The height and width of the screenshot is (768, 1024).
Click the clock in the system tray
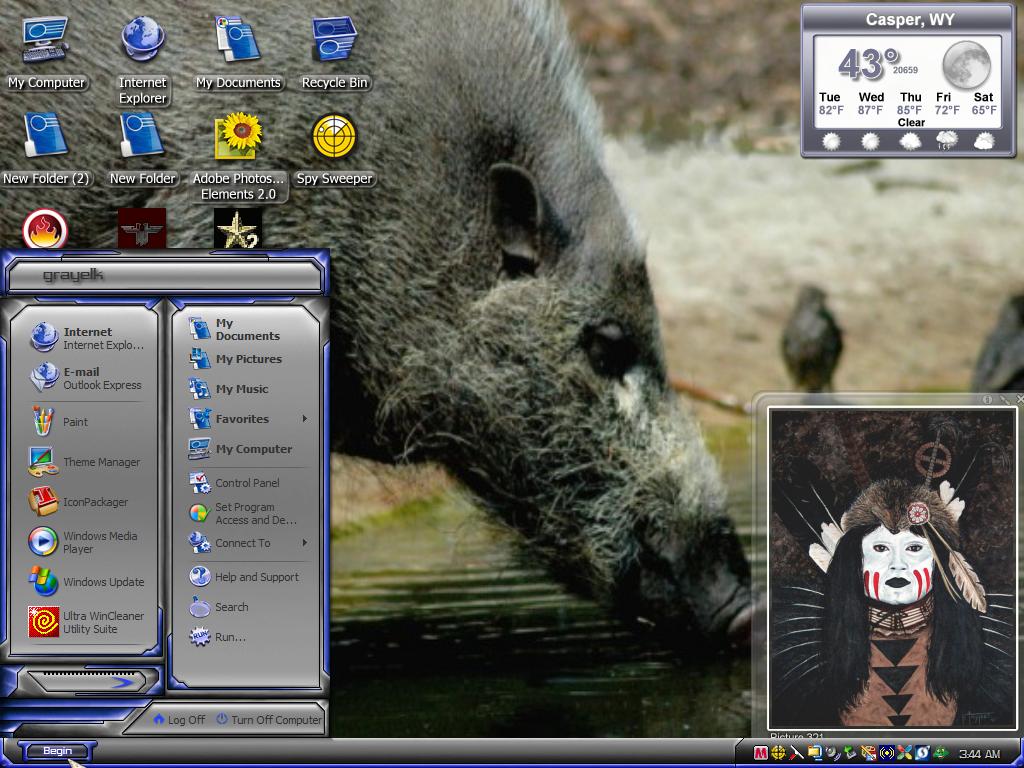980,754
